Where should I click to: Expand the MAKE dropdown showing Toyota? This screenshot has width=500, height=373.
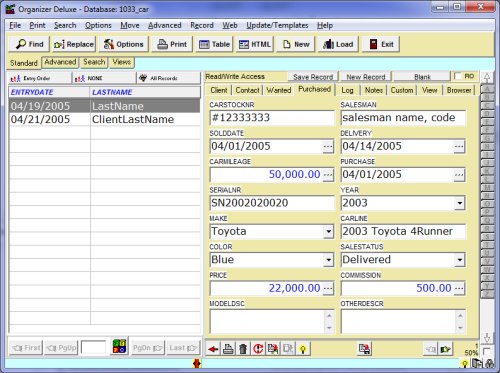[328, 231]
